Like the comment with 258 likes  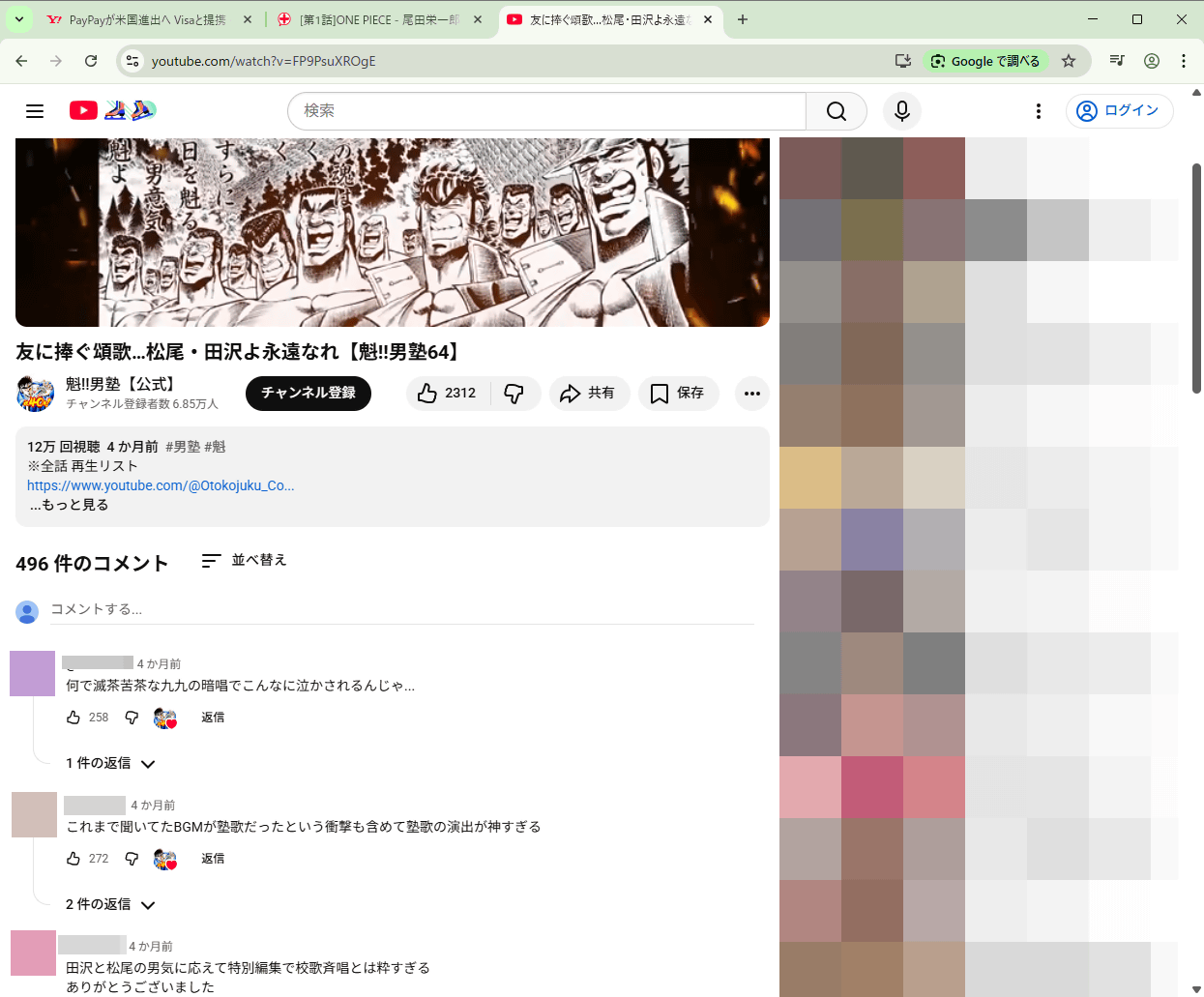73,718
